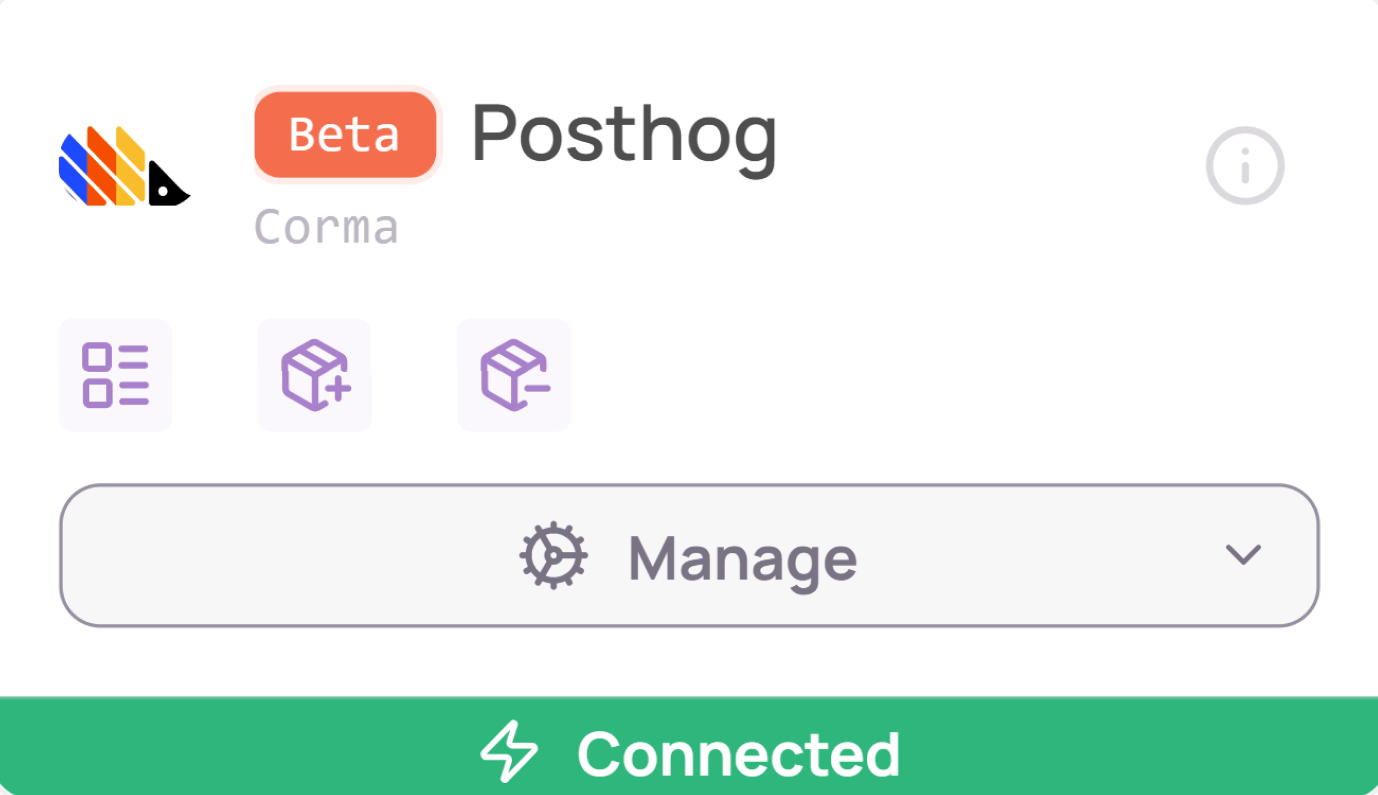Click the Connected status text

point(738,754)
